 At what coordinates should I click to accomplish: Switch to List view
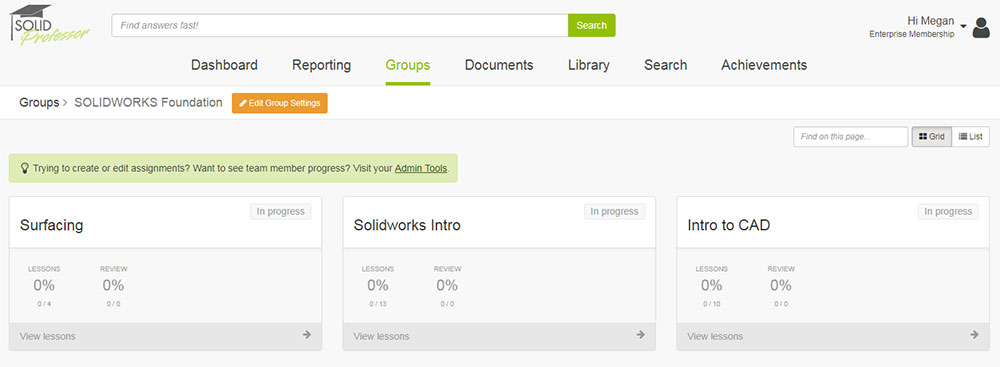pos(971,137)
